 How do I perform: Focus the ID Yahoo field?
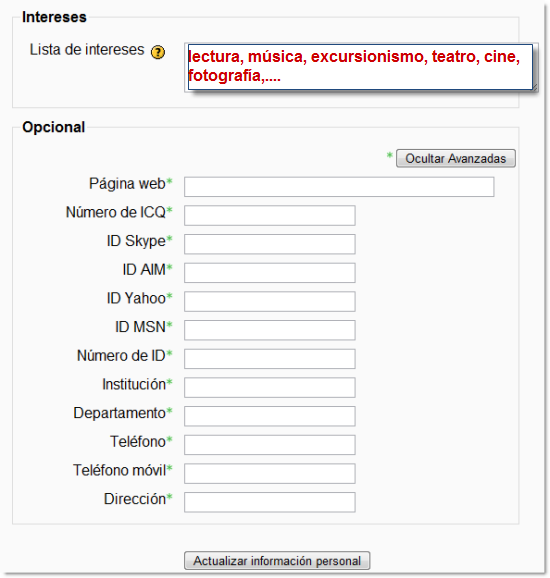click(270, 302)
